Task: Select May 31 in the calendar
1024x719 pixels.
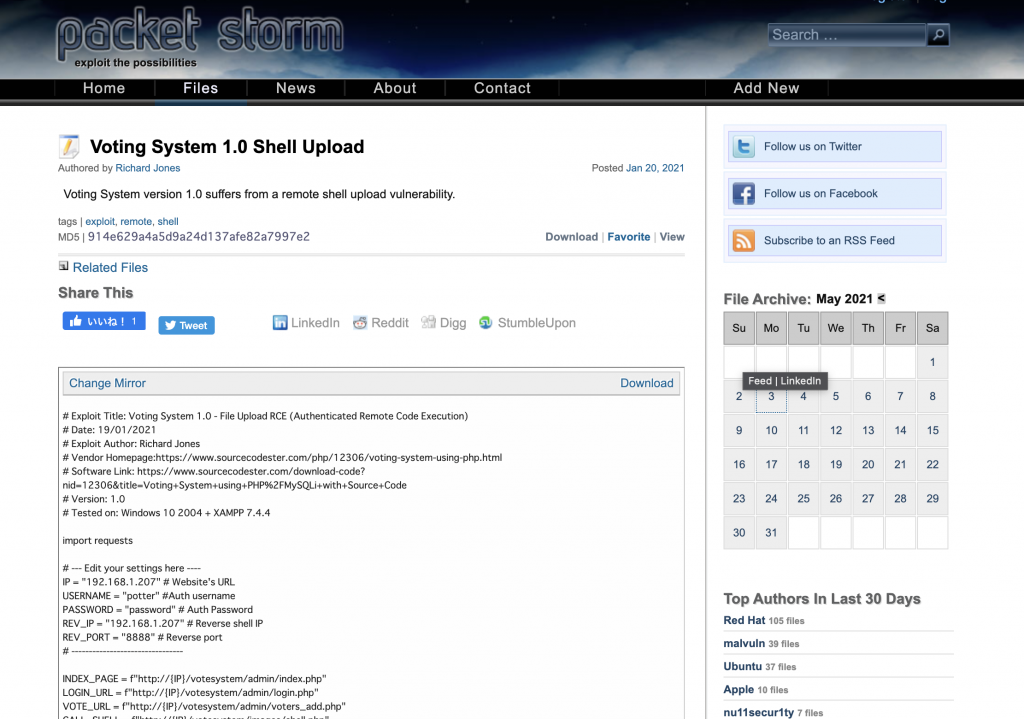Action: (x=771, y=532)
